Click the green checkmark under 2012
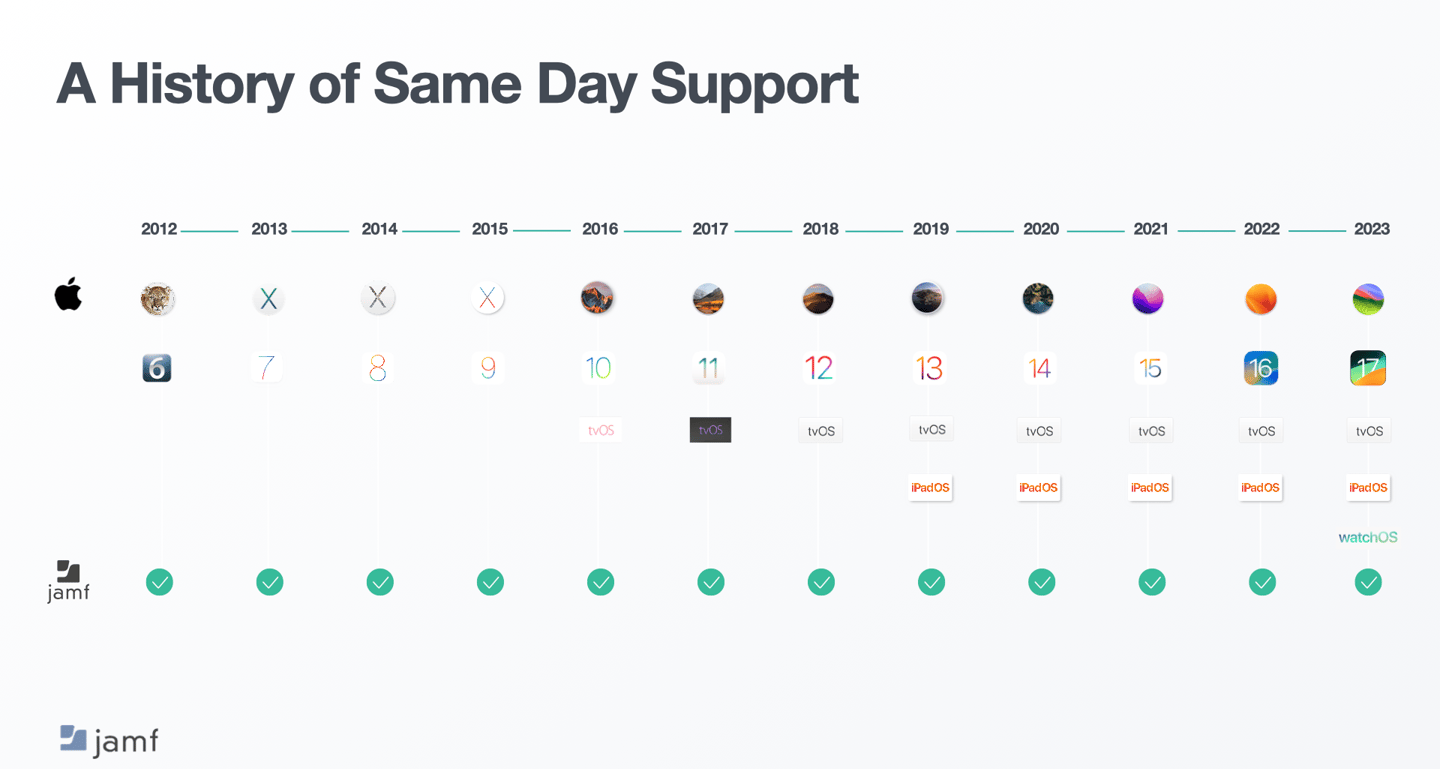Screen dimensions: 1440x769 pyautogui.click(x=159, y=582)
